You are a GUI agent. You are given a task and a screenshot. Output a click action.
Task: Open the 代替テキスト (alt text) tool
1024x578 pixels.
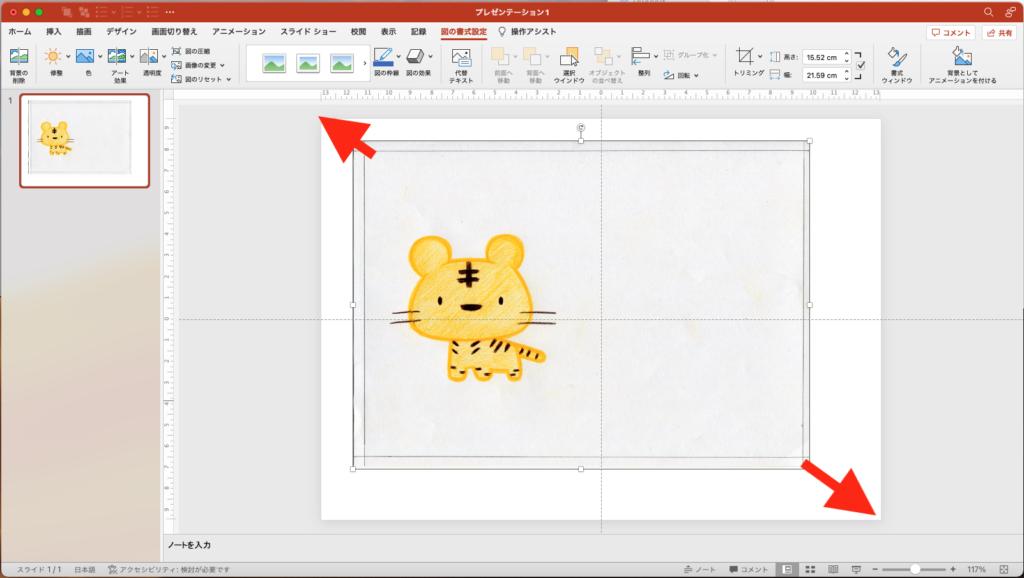(461, 58)
